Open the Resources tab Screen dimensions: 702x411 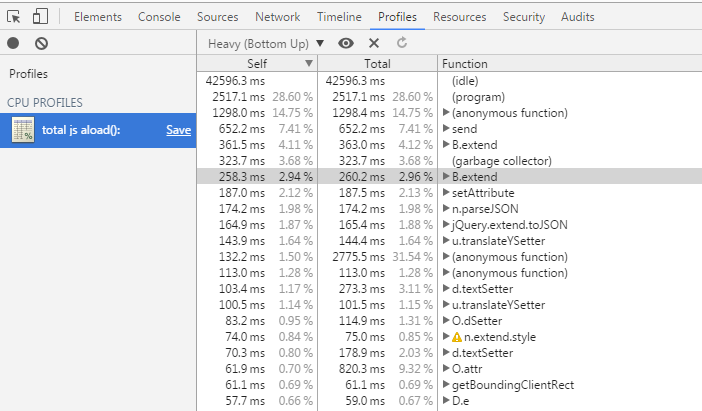459,17
